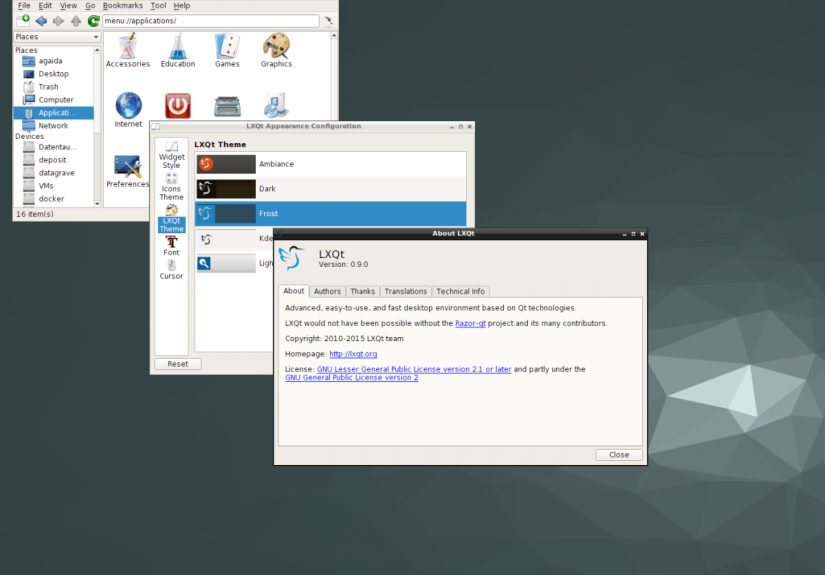Select Cursor in appearance sidebar
This screenshot has width=825, height=575.
click(172, 270)
